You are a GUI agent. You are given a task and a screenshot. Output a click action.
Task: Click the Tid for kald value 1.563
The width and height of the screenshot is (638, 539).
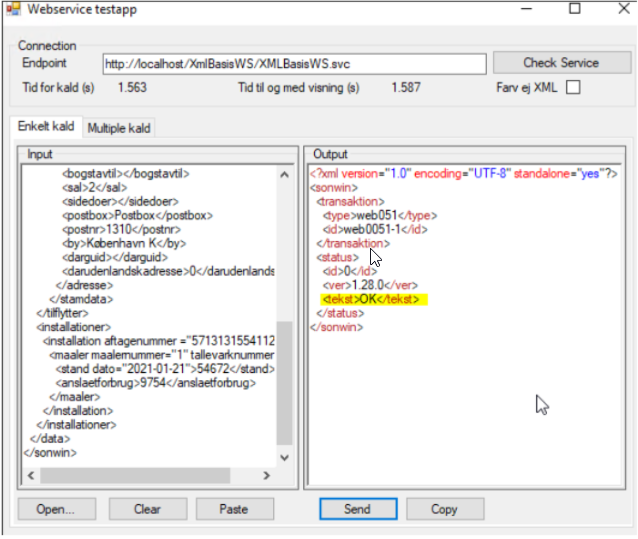(x=132, y=87)
